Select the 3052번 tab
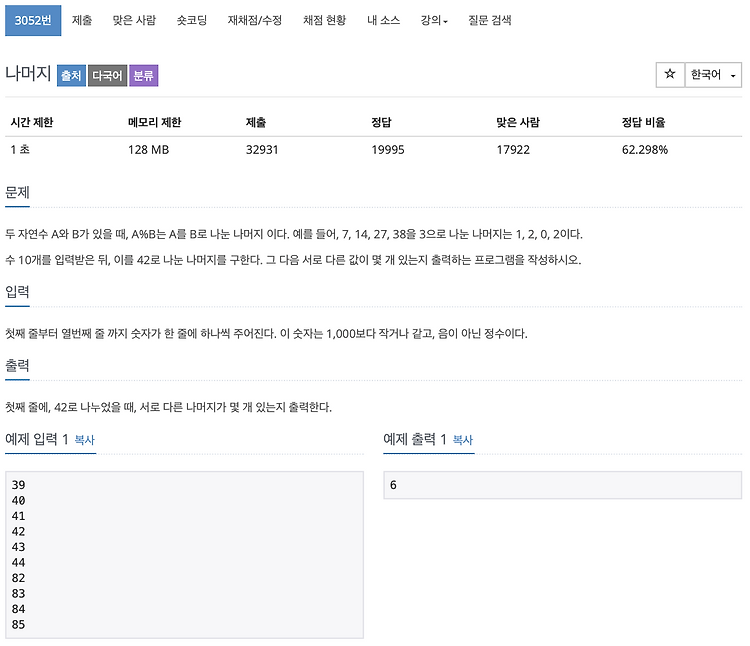The width and height of the screenshot is (750, 646). click(x=33, y=20)
